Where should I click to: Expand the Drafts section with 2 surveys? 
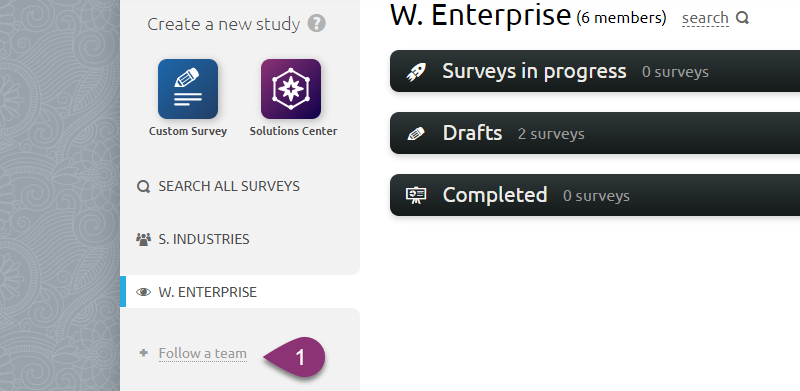pos(595,133)
